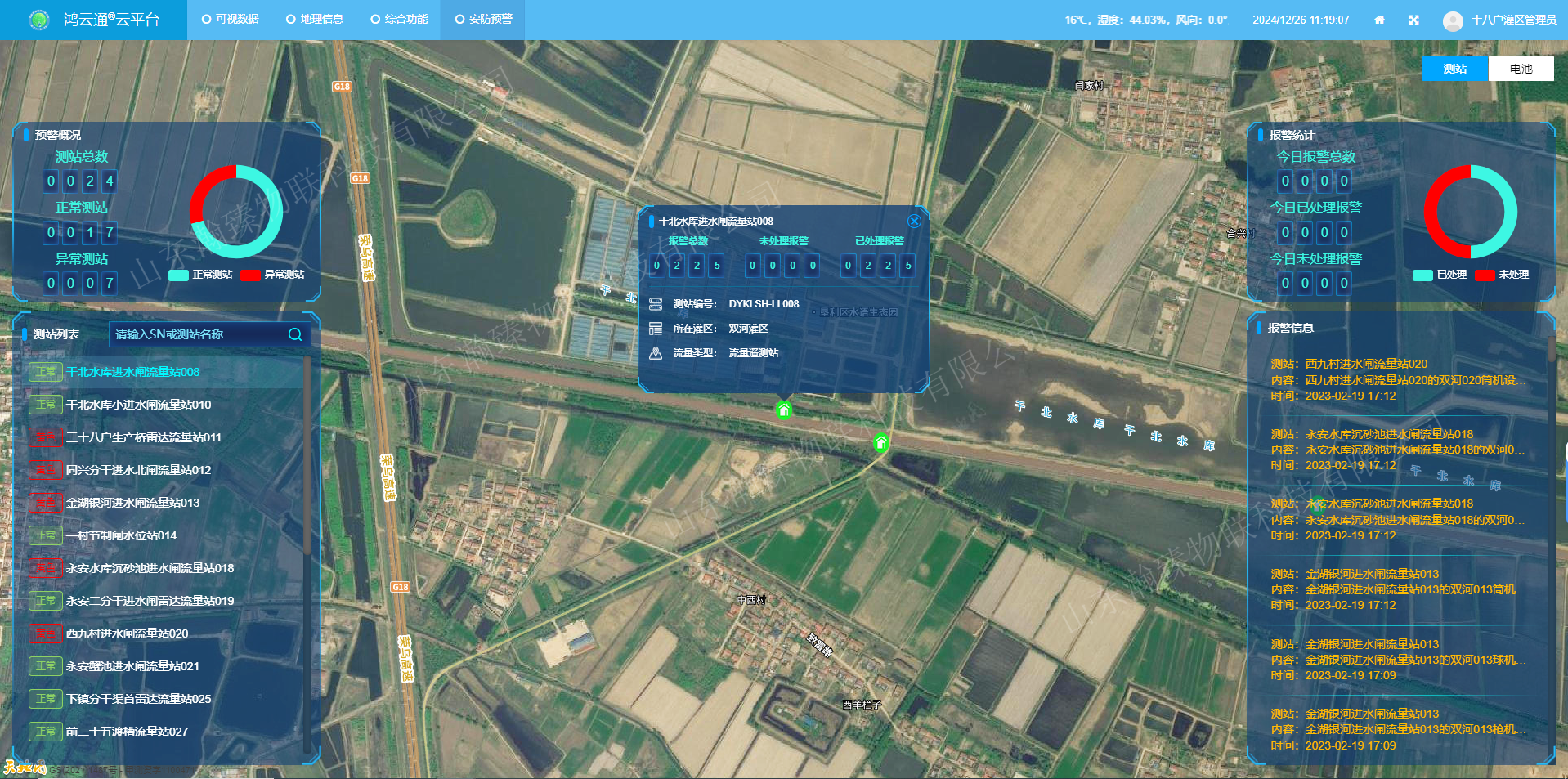Image resolution: width=1568 pixels, height=779 pixels.
Task: Toggle 正常测站 legend in donut chart
Action: pyautogui.click(x=201, y=275)
